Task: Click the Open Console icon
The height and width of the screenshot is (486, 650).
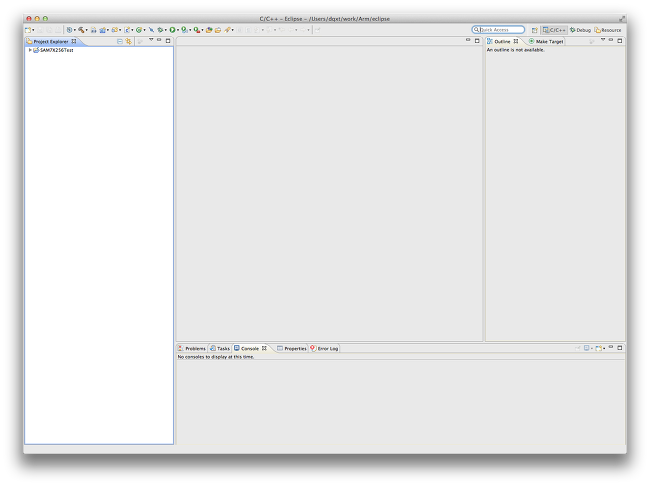Action: (599, 348)
